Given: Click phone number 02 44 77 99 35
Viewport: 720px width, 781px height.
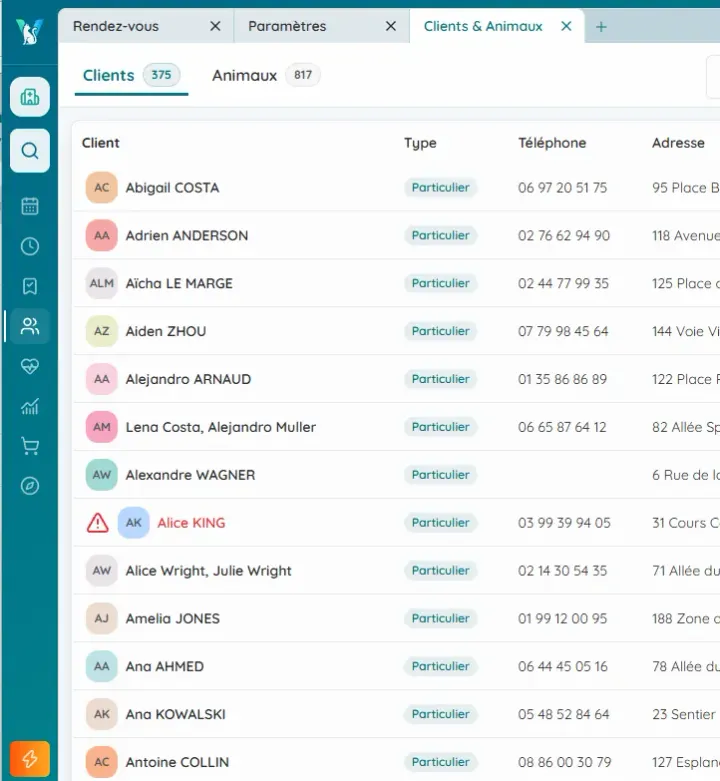Looking at the screenshot, I should 563,283.
